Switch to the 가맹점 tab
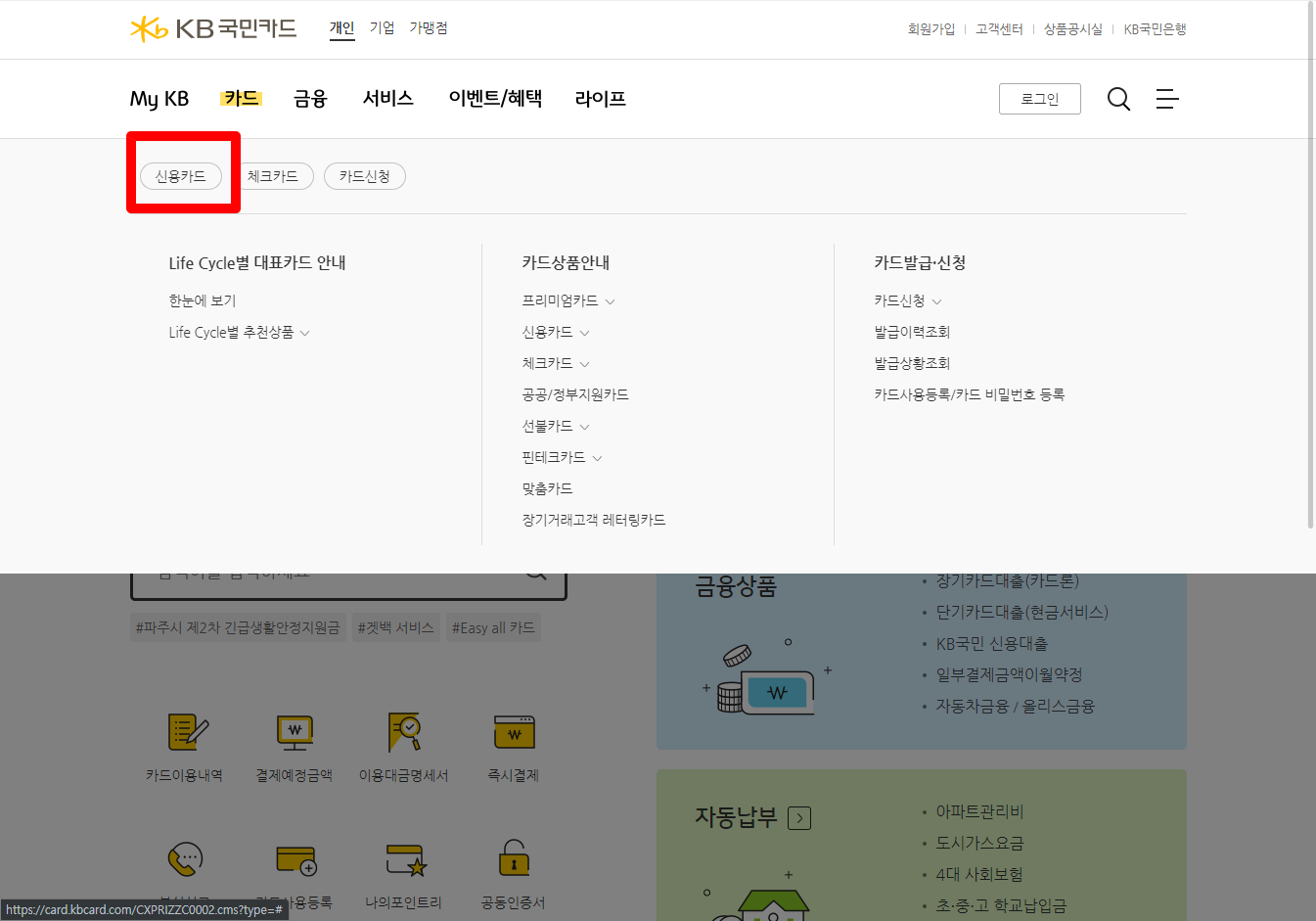 tap(429, 27)
